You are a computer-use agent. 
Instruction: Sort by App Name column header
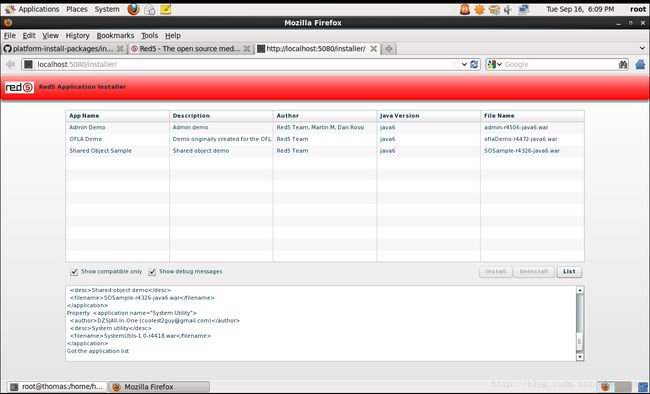tap(117, 116)
